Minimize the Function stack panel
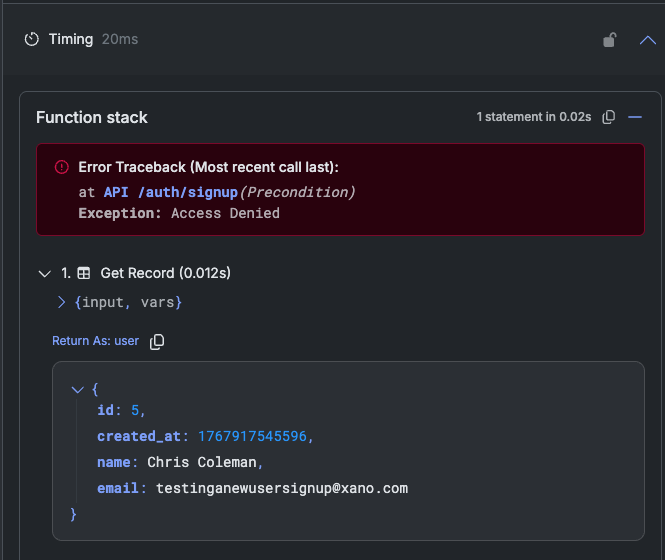The image size is (665, 560). pyautogui.click(x=634, y=117)
